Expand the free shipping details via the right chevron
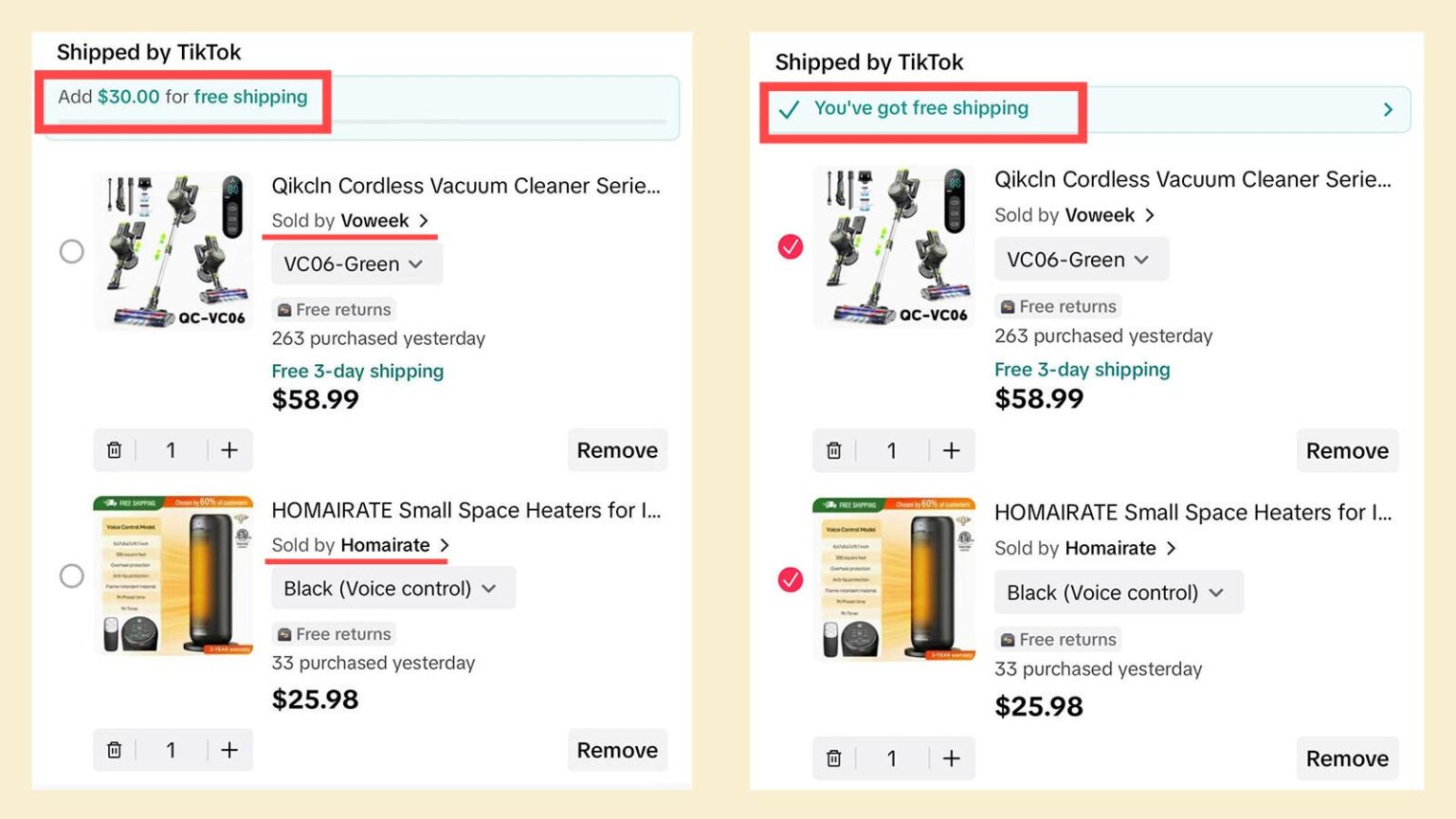Viewport: 1456px width, 819px height. [x=1387, y=109]
